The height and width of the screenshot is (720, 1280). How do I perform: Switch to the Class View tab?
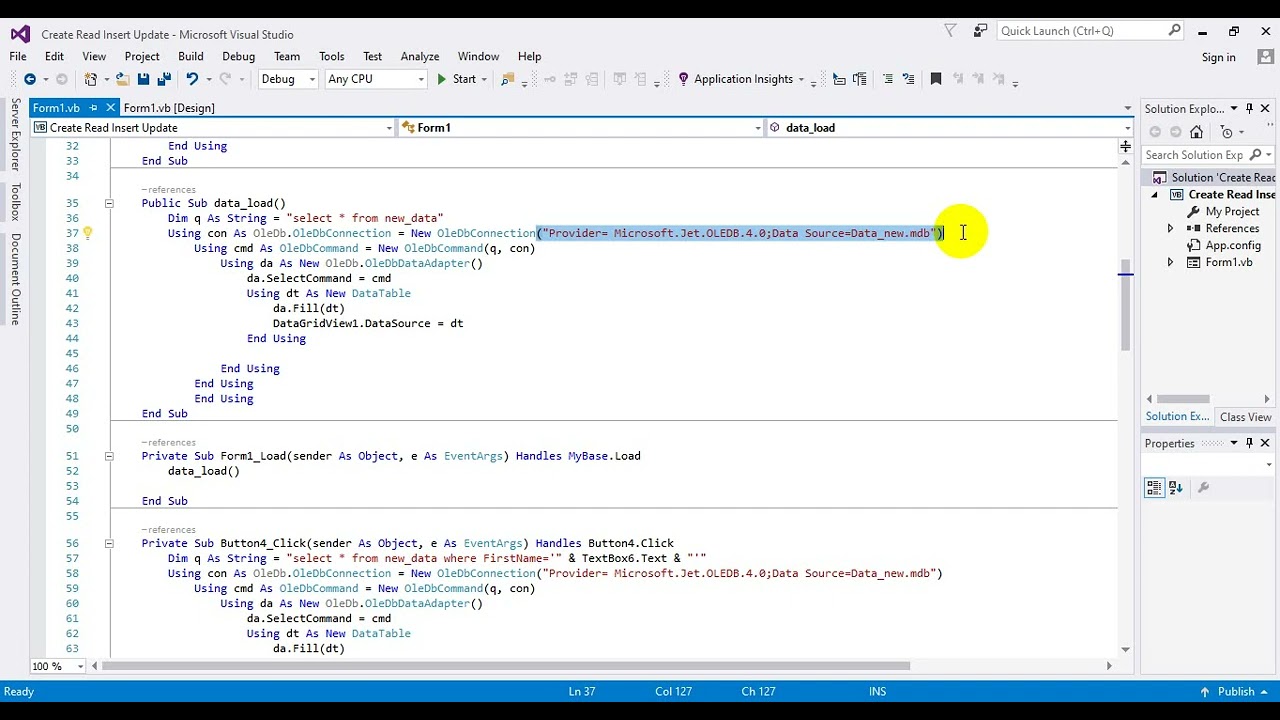(1245, 417)
